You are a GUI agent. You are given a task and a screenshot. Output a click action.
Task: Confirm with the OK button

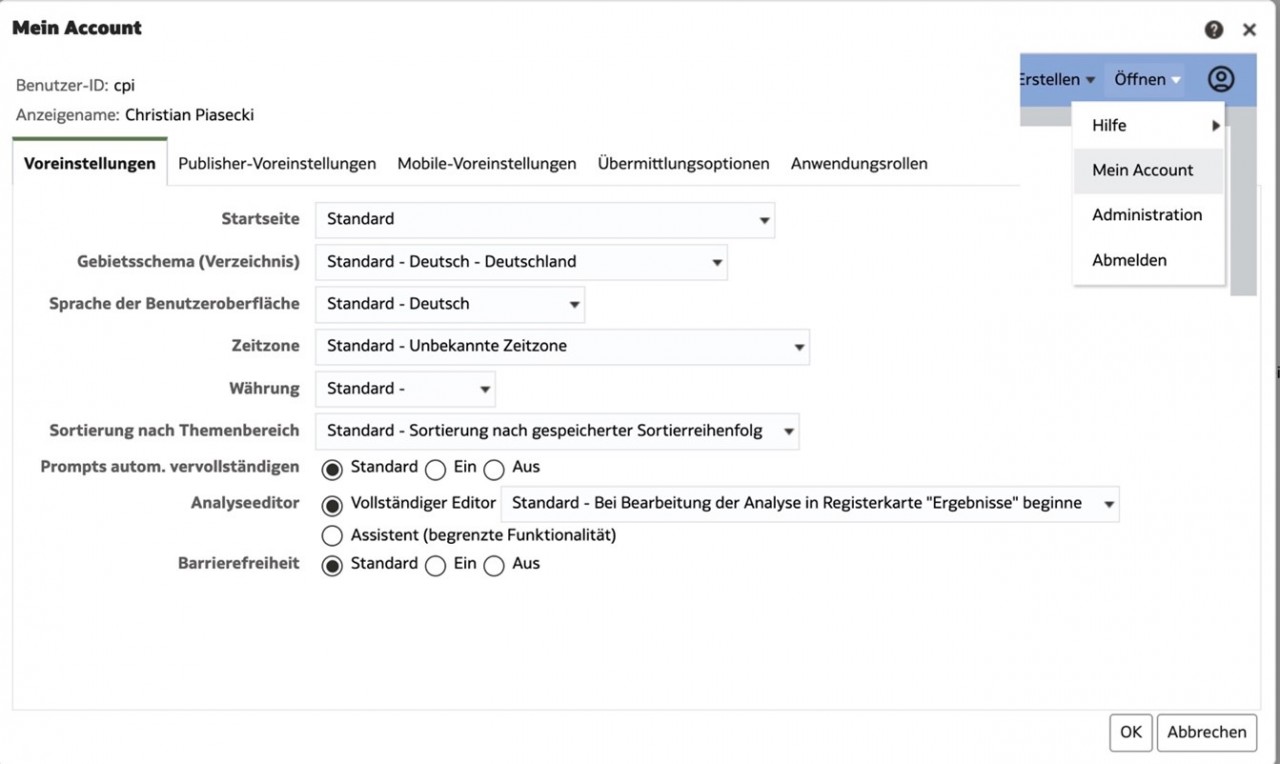[x=1131, y=732]
